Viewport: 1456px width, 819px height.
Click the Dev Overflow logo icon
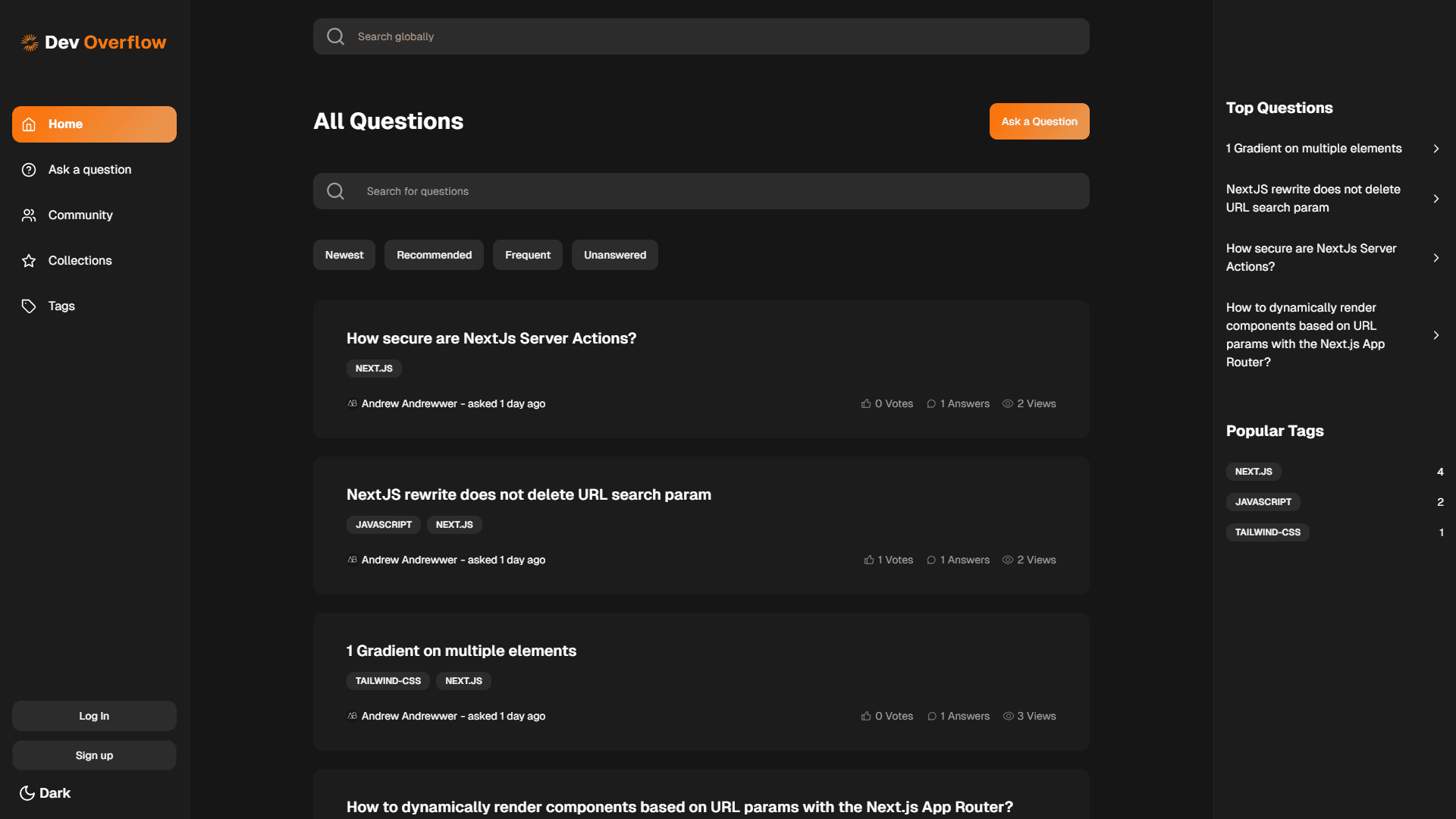pos(30,42)
